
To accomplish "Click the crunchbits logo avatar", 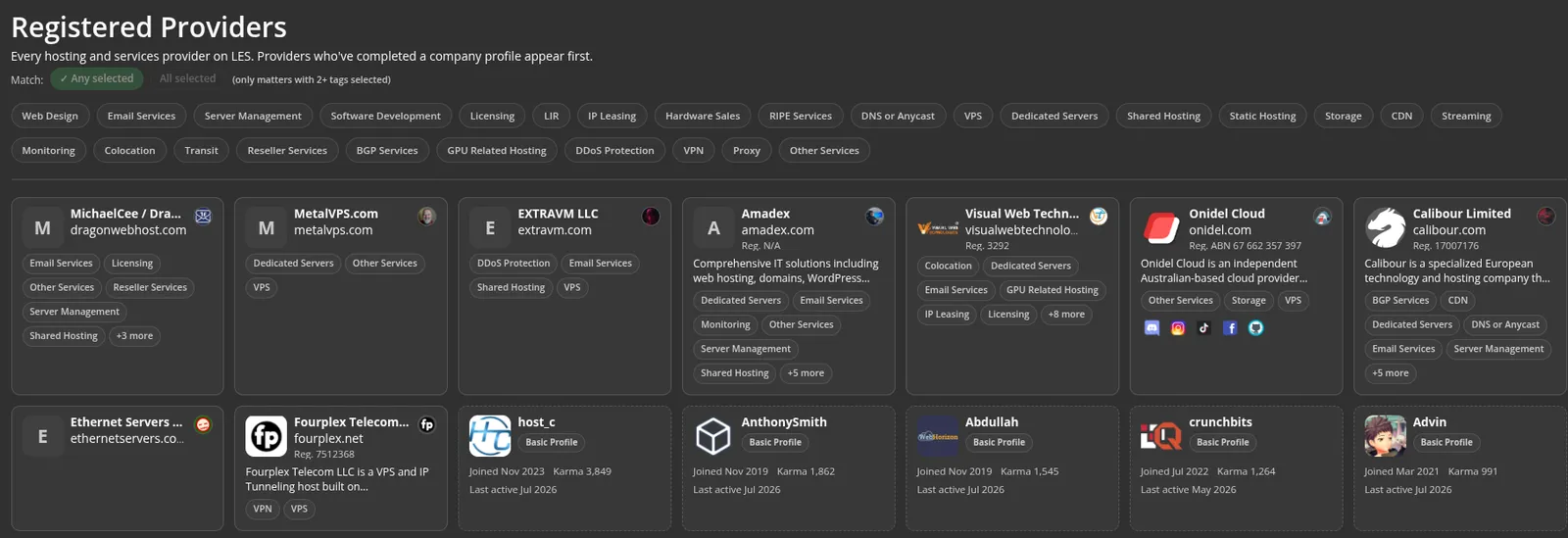I will pos(1161,436).
